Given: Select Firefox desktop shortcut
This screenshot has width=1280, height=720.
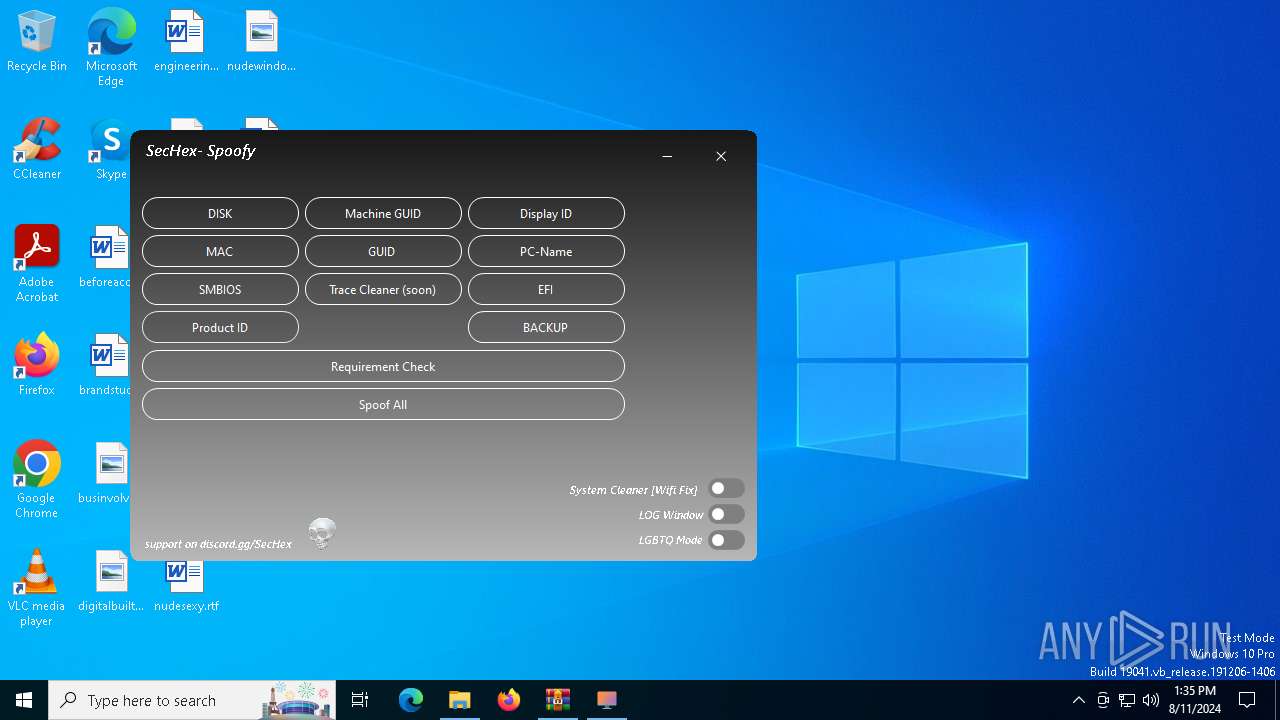Looking at the screenshot, I should [x=37, y=365].
